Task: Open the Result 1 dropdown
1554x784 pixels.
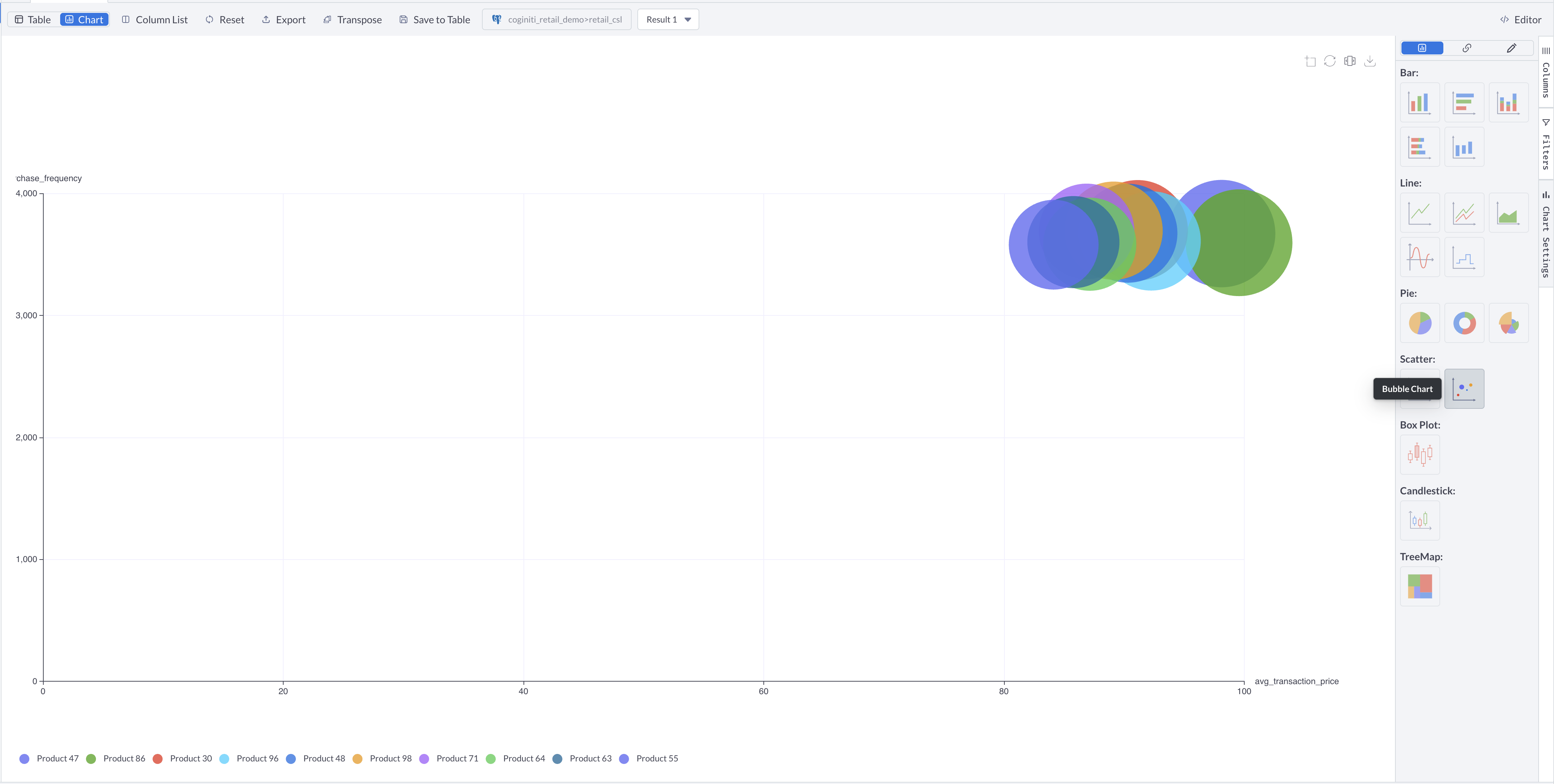Action: coord(667,19)
